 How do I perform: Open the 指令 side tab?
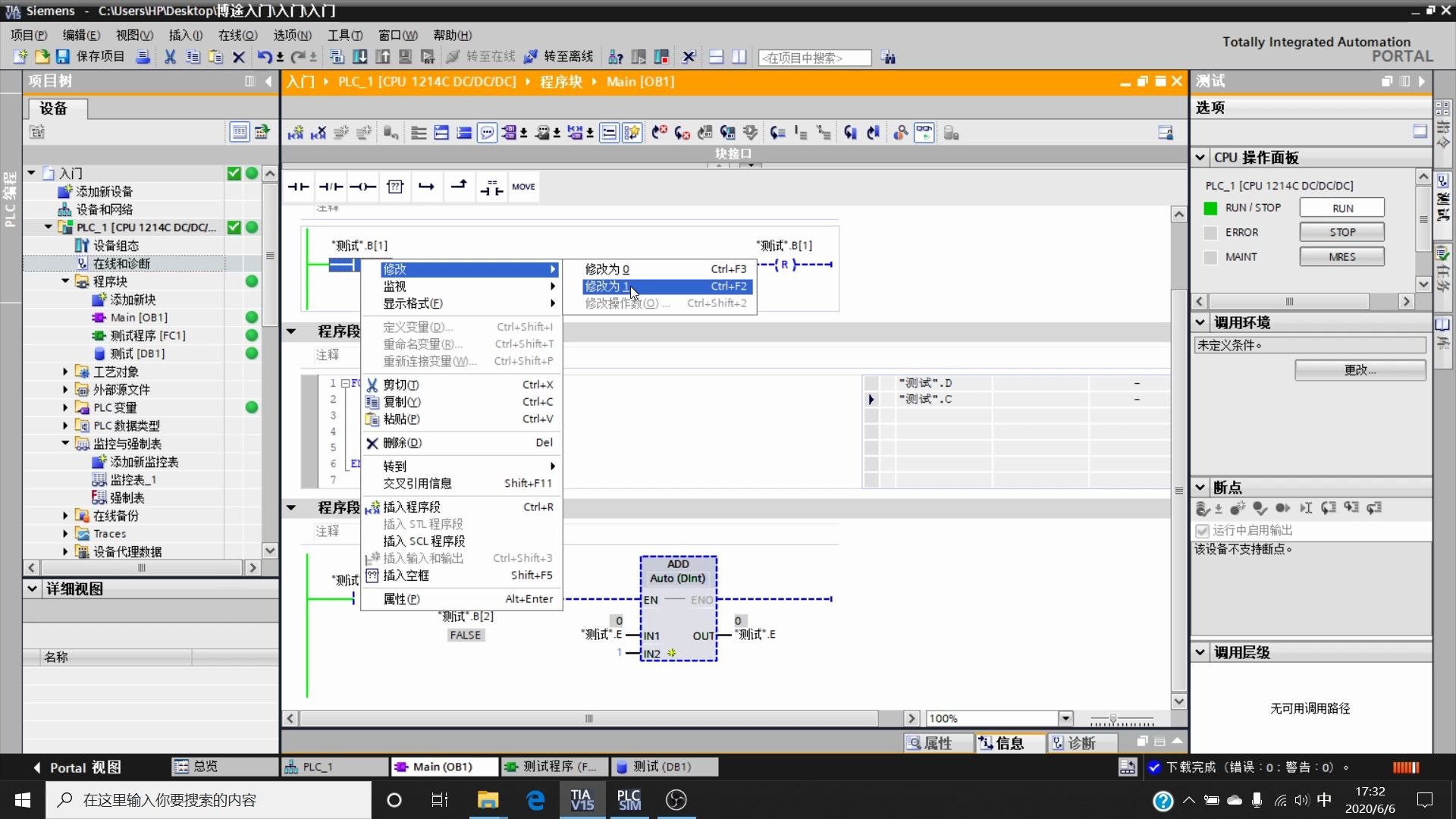click(x=1443, y=133)
